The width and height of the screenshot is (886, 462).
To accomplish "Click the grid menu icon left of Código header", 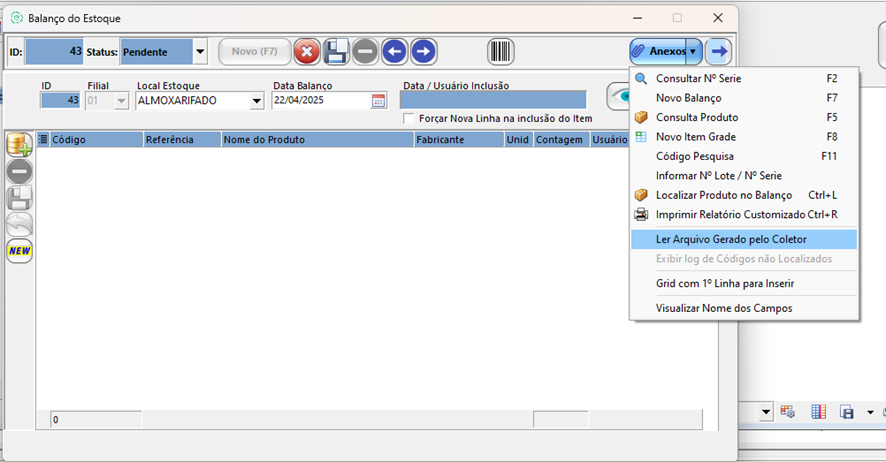I will (43, 140).
